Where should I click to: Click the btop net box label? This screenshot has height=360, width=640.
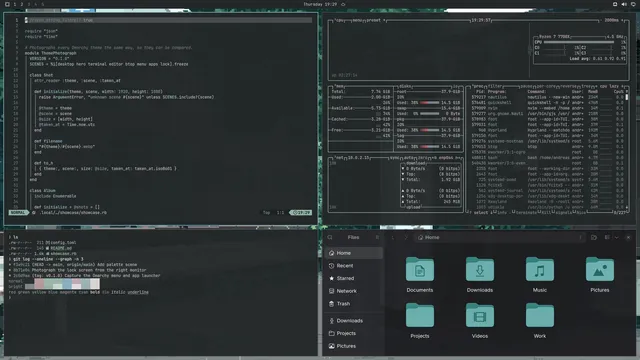point(340,157)
